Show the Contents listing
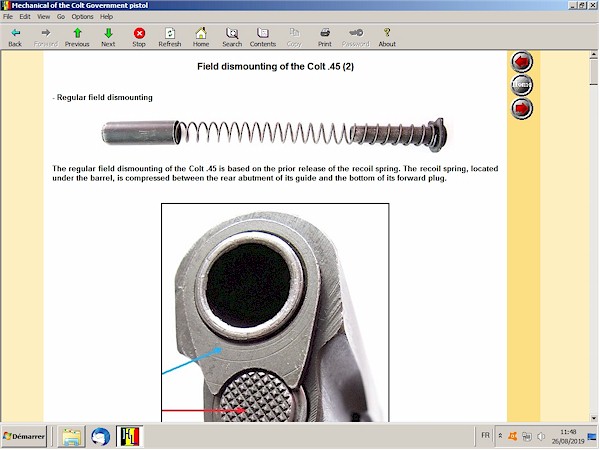Viewport: 600px width, 450px height. pyautogui.click(x=263, y=37)
